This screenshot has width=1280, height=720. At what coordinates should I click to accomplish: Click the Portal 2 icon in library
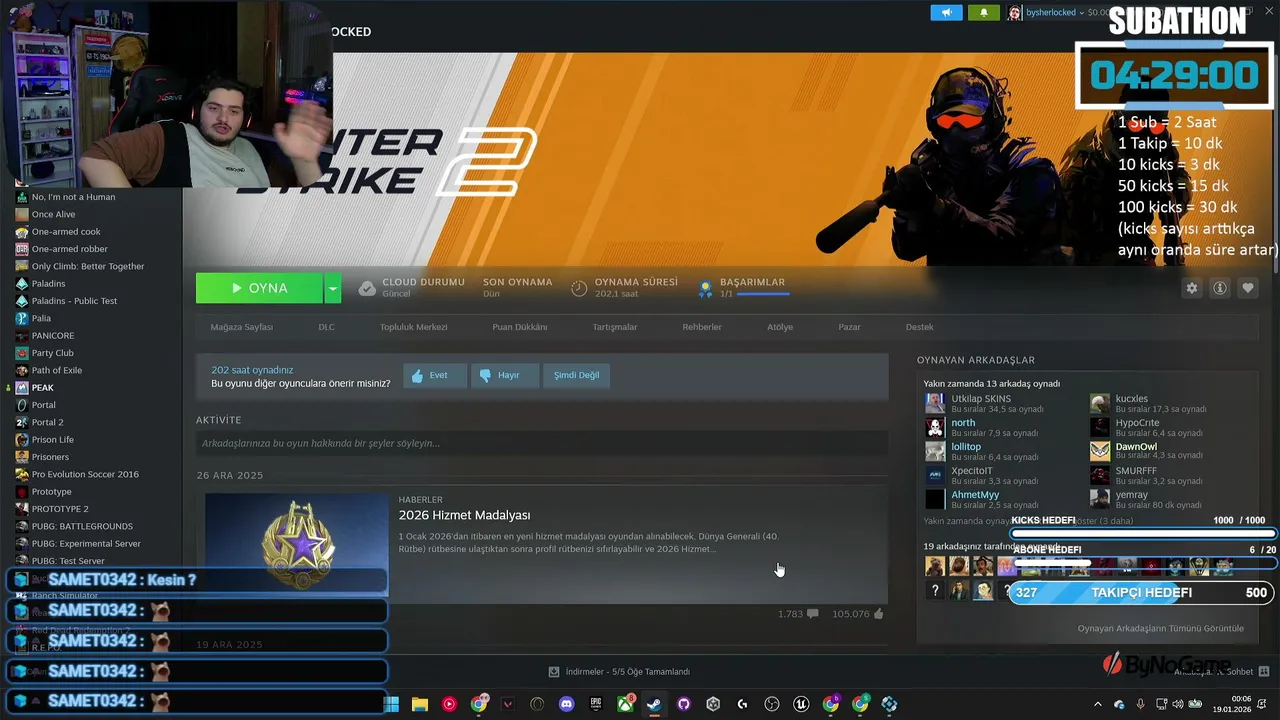coord(22,422)
